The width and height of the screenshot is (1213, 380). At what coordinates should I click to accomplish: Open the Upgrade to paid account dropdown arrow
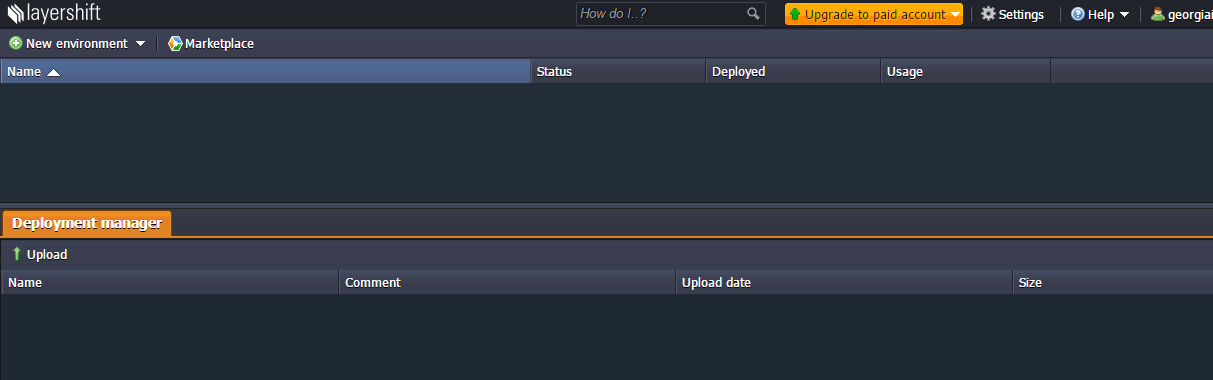[955, 15]
